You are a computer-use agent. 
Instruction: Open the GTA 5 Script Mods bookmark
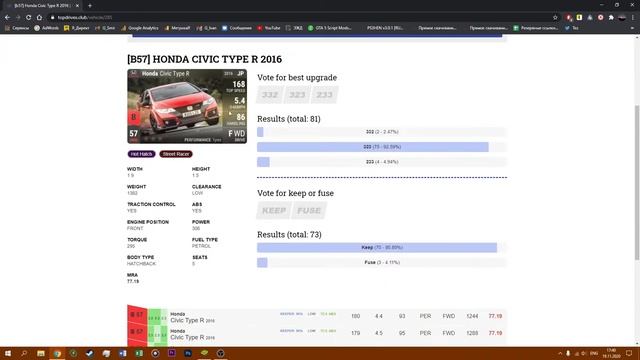pos(330,28)
